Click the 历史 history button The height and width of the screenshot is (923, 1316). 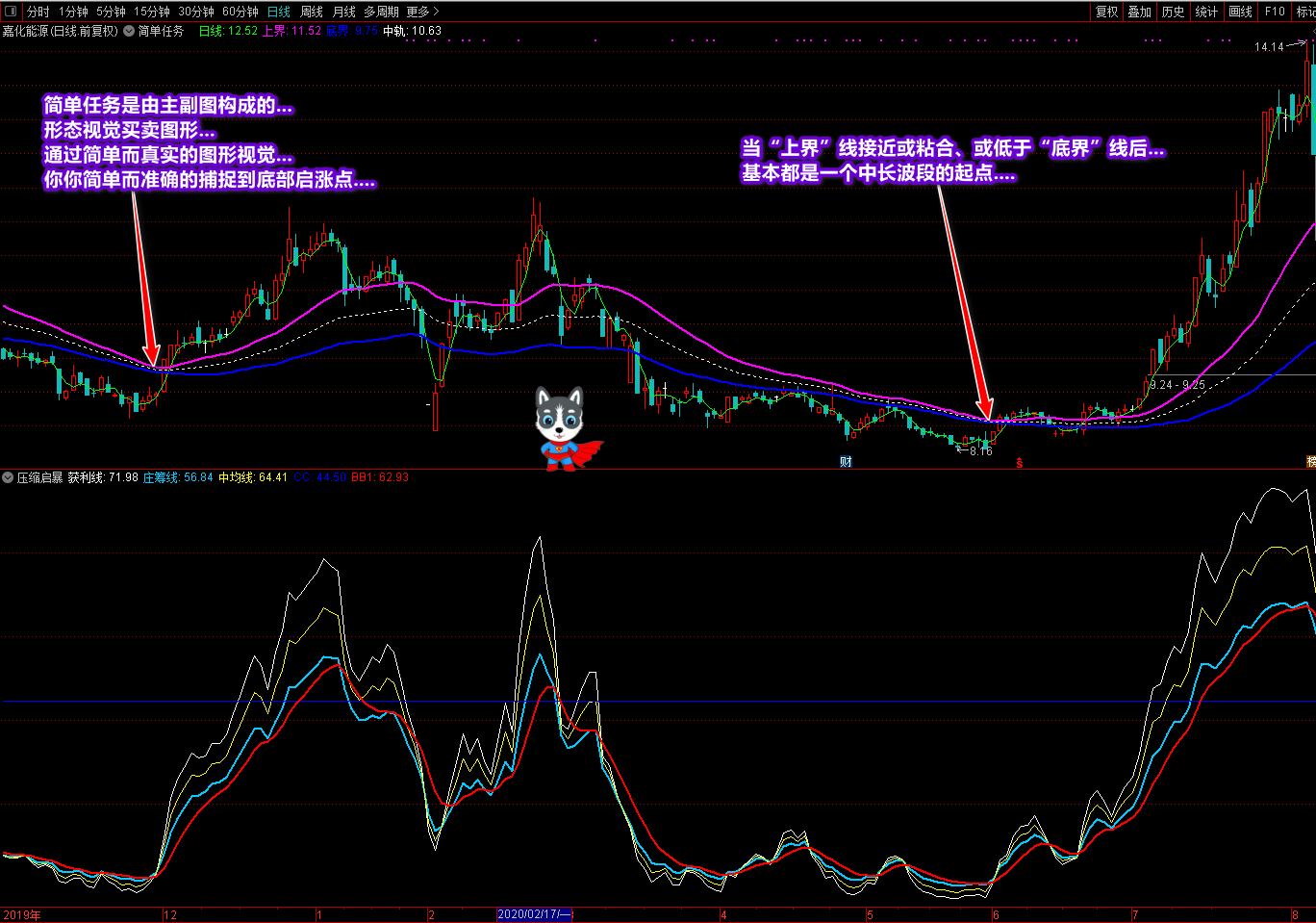coord(1173,12)
